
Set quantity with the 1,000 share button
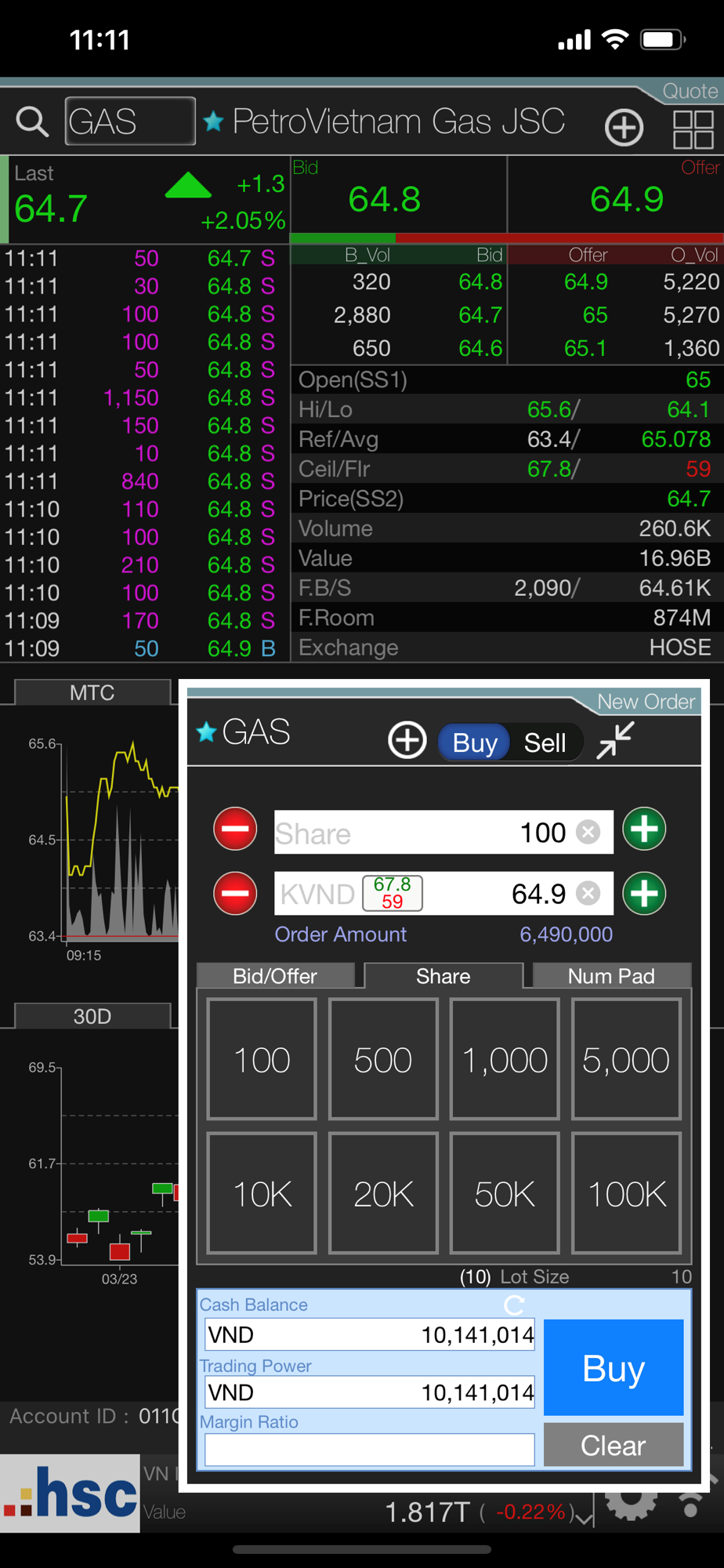coord(505,1059)
